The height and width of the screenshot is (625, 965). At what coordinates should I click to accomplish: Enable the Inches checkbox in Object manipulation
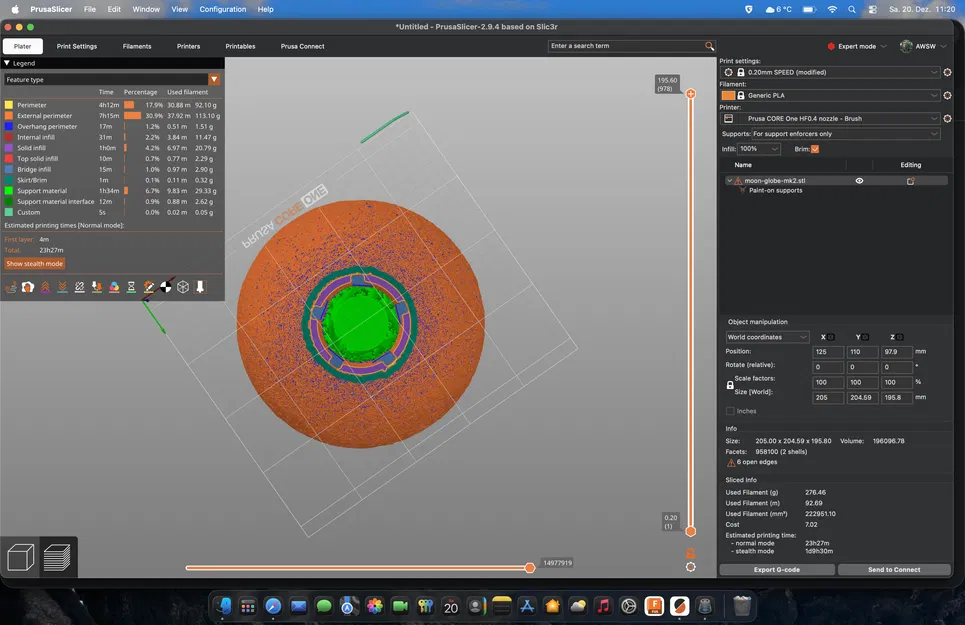tap(732, 411)
